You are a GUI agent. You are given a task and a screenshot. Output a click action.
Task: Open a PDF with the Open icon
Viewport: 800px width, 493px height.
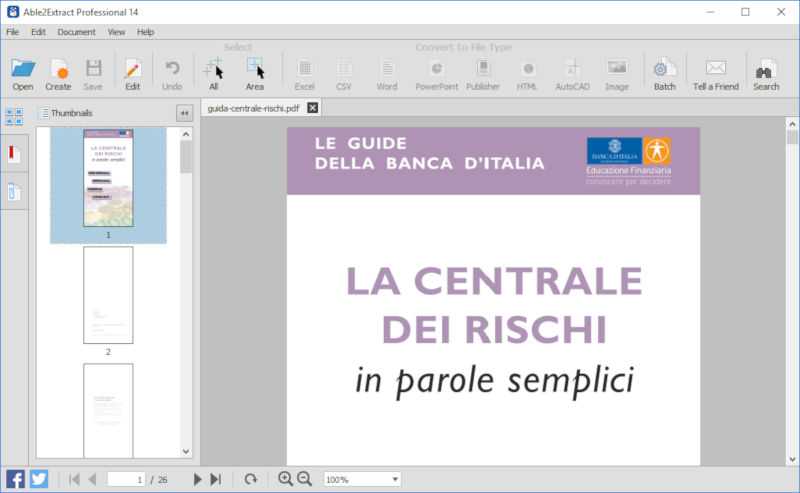click(x=23, y=74)
